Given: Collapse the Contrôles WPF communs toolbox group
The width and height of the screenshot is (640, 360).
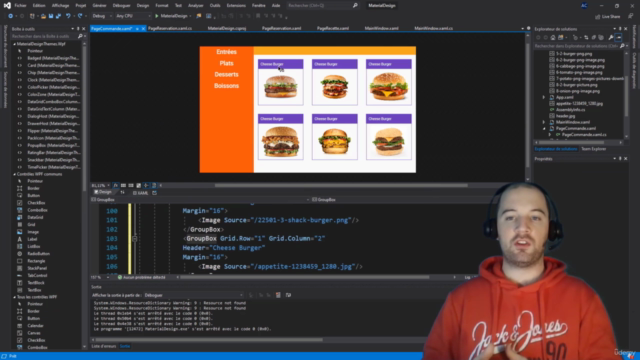Looking at the screenshot, I should 14,174.
